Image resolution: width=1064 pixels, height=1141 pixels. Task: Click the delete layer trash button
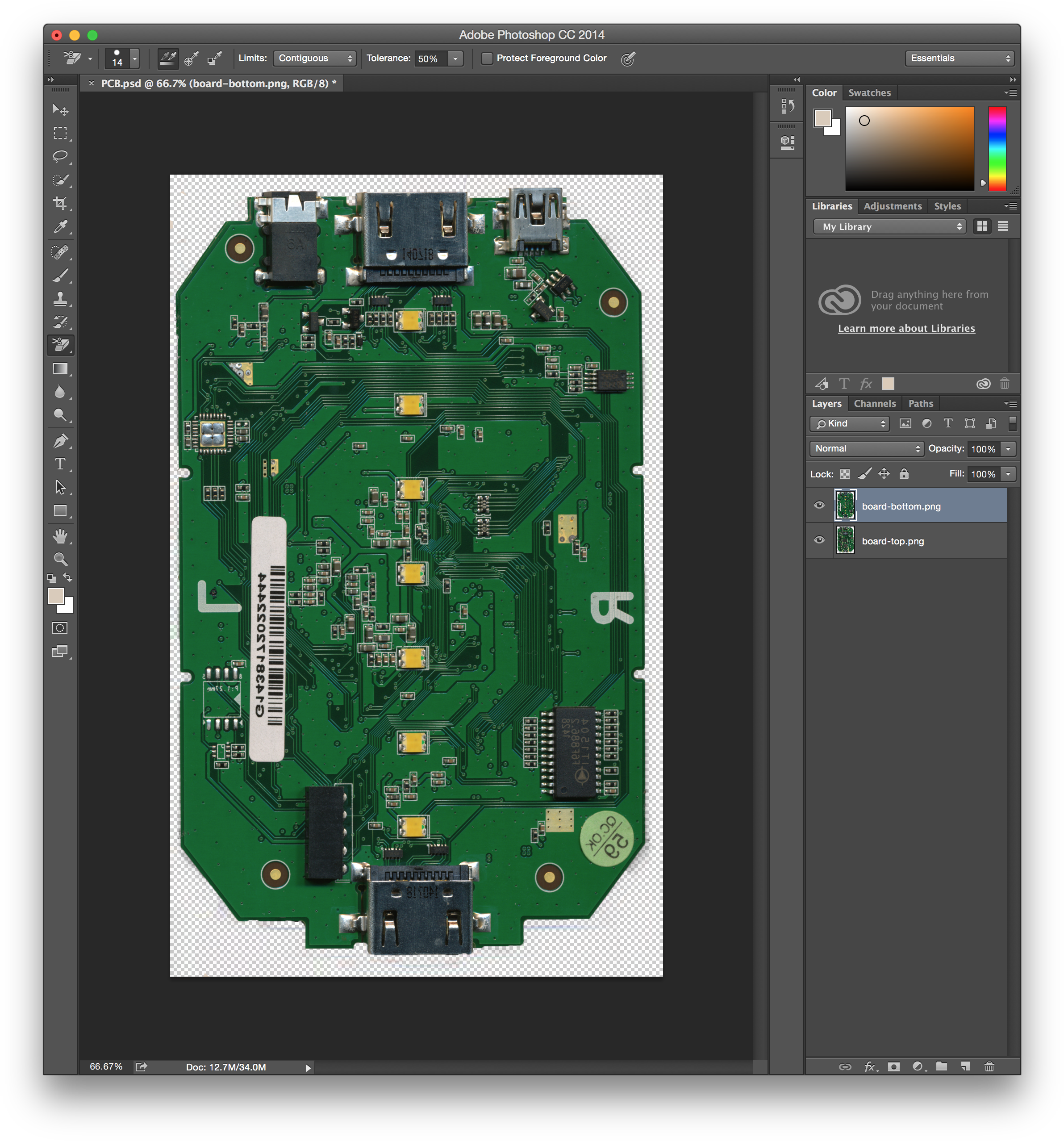click(990, 1067)
